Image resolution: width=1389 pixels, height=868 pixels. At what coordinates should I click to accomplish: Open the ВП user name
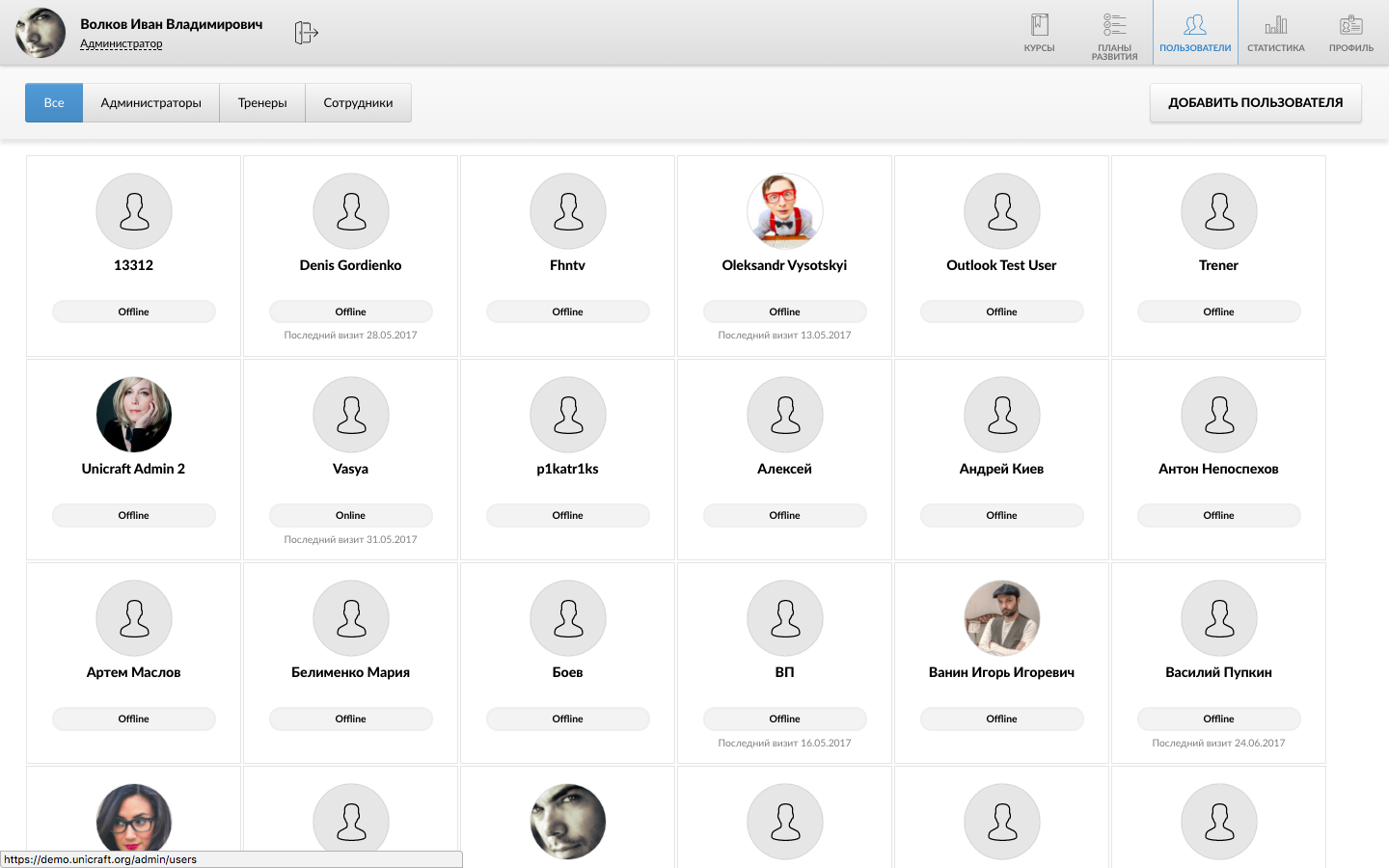click(785, 672)
